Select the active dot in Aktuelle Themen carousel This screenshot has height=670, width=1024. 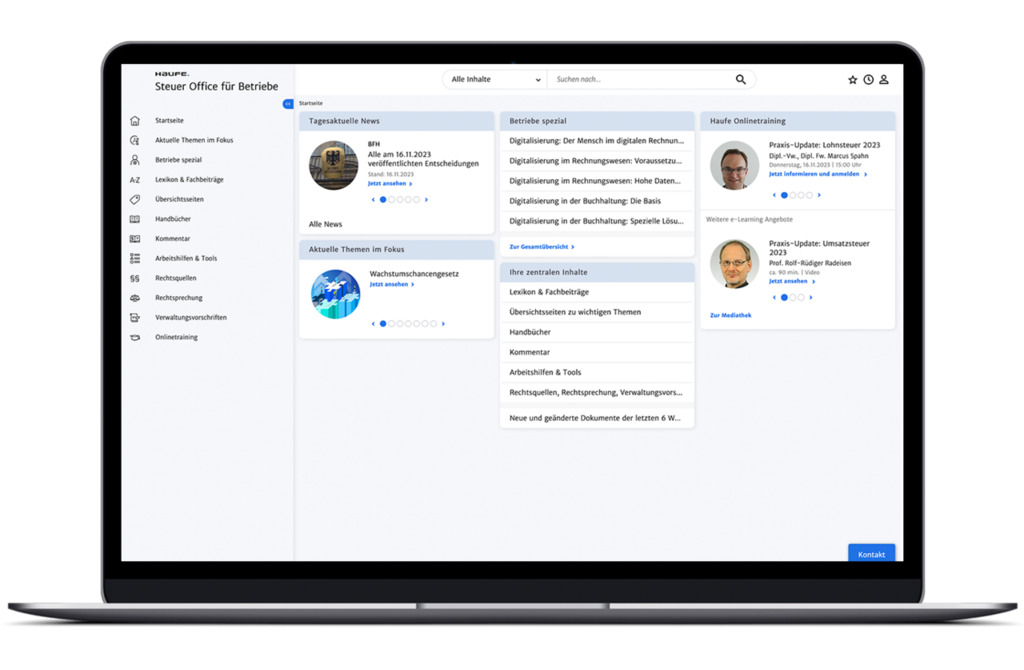[x=383, y=324]
